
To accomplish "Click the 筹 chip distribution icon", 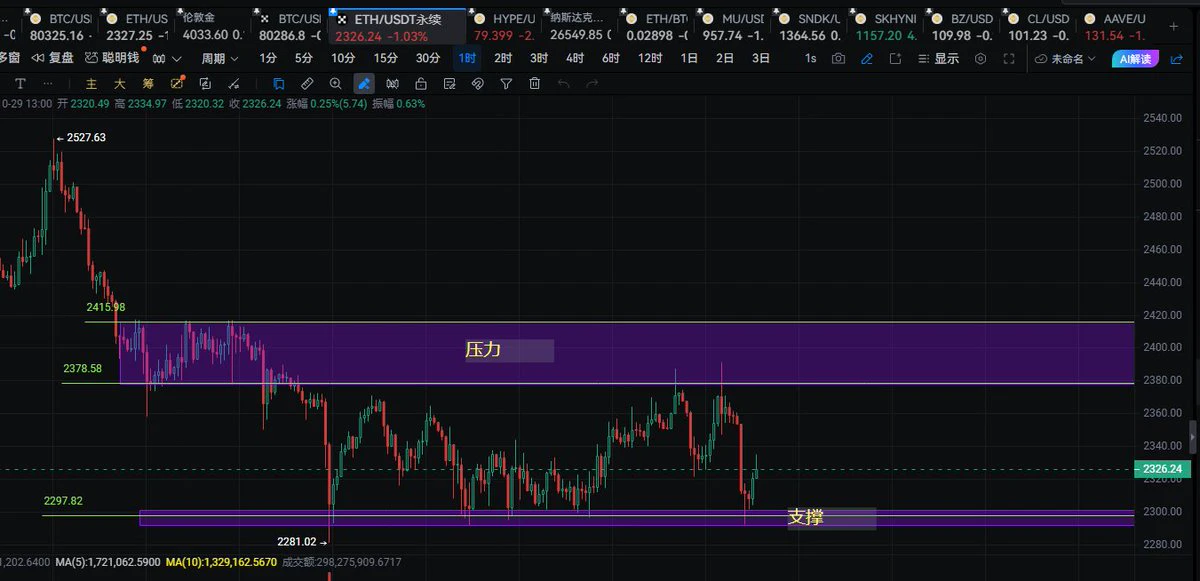I will coord(148,84).
